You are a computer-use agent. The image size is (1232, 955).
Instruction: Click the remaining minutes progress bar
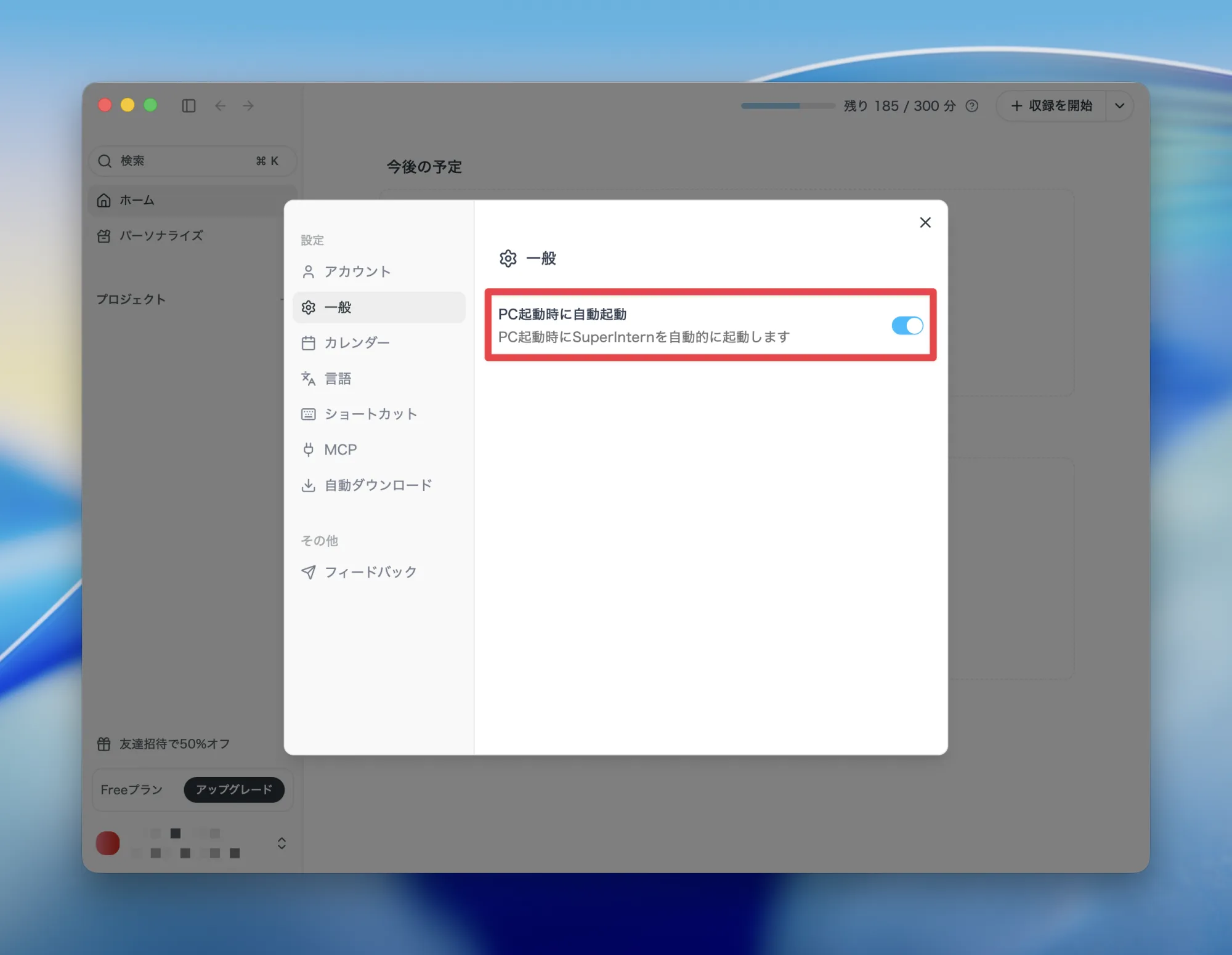[788, 106]
